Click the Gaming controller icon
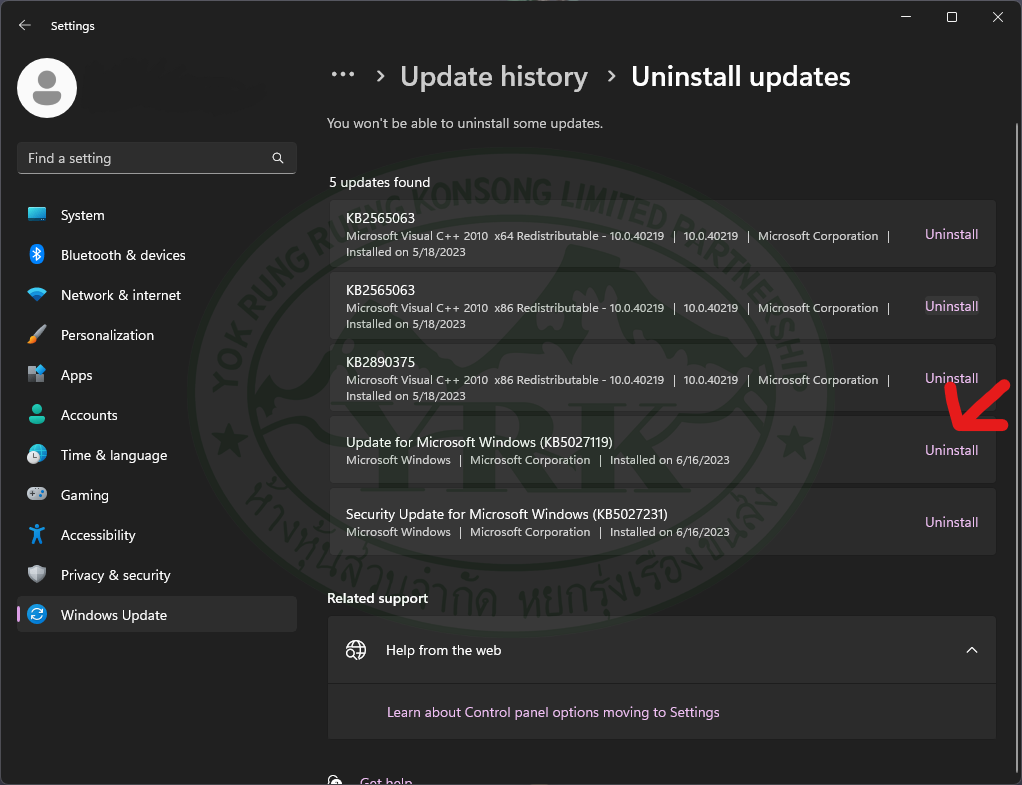 tap(37, 494)
